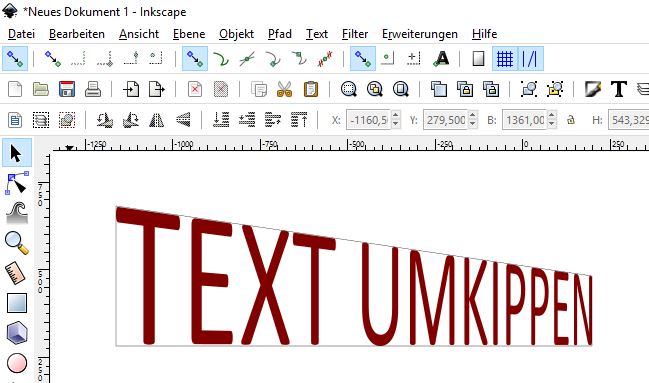This screenshot has height=383, width=649.
Task: Select the 3D box tool
Action: click(x=17, y=333)
